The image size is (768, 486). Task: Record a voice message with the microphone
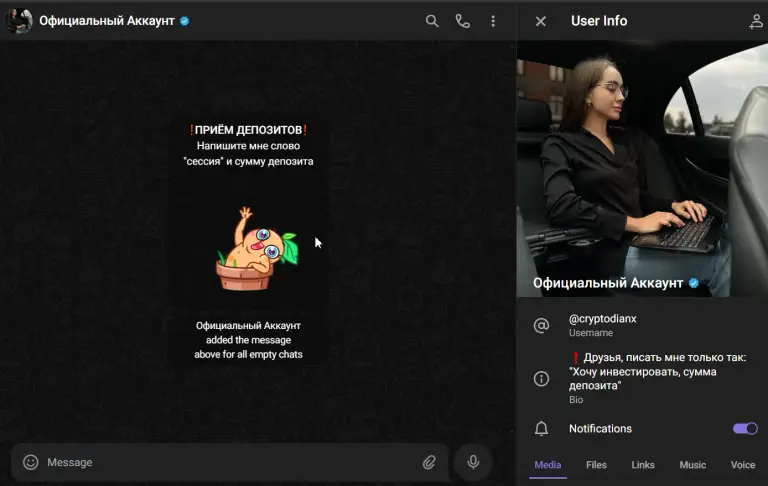[x=473, y=462]
